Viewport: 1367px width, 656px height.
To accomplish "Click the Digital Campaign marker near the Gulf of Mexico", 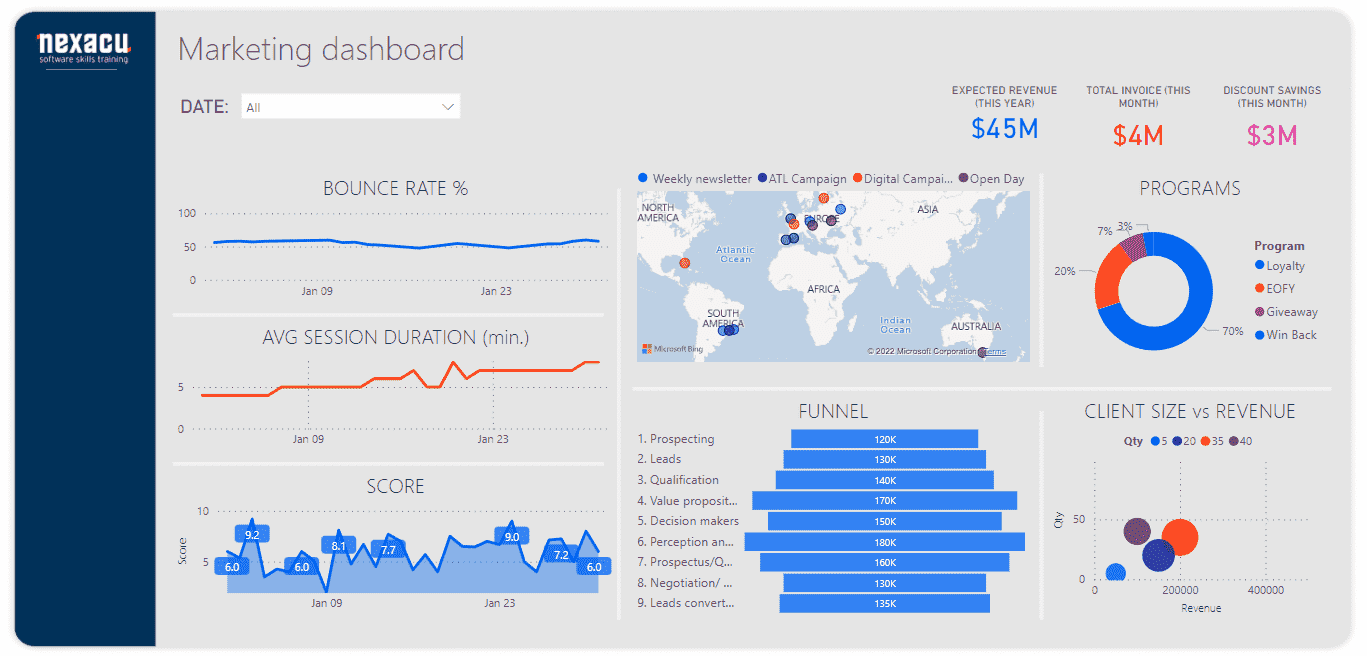I will [684, 263].
